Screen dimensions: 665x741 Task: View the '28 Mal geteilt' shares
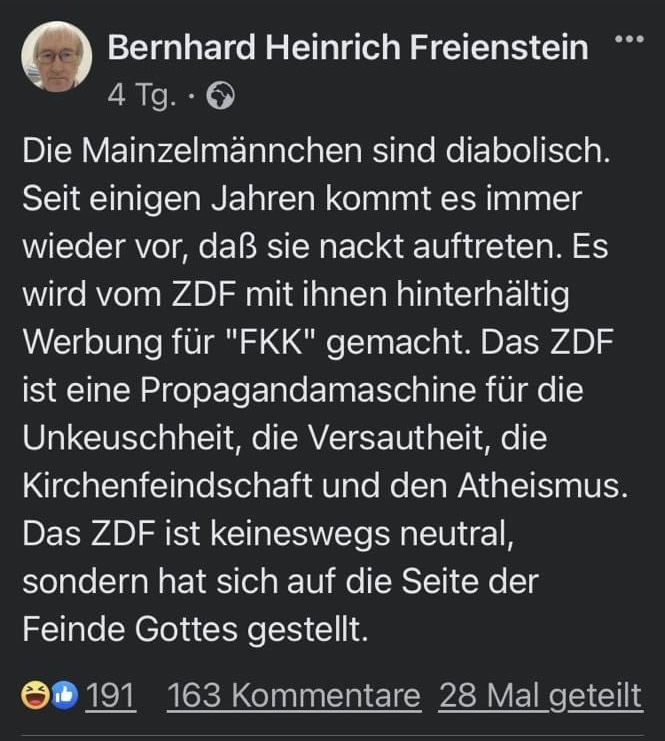540,695
